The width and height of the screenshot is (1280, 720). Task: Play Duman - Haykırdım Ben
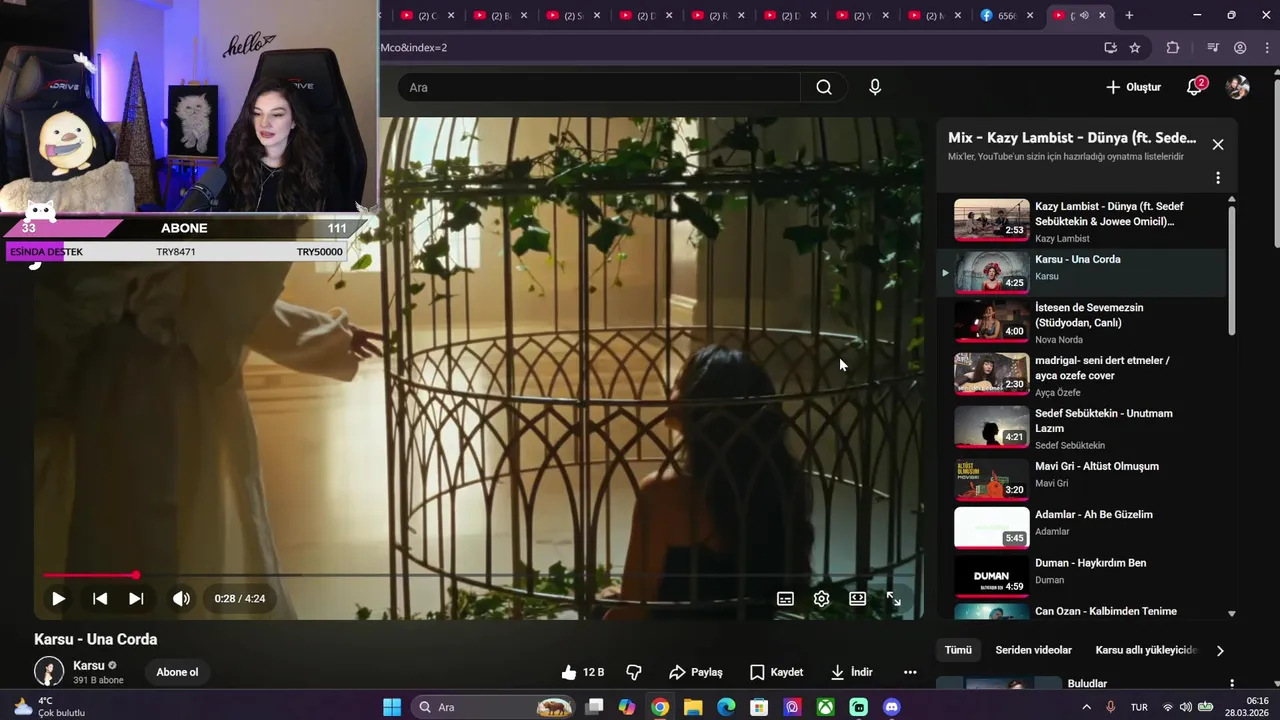(1083, 576)
